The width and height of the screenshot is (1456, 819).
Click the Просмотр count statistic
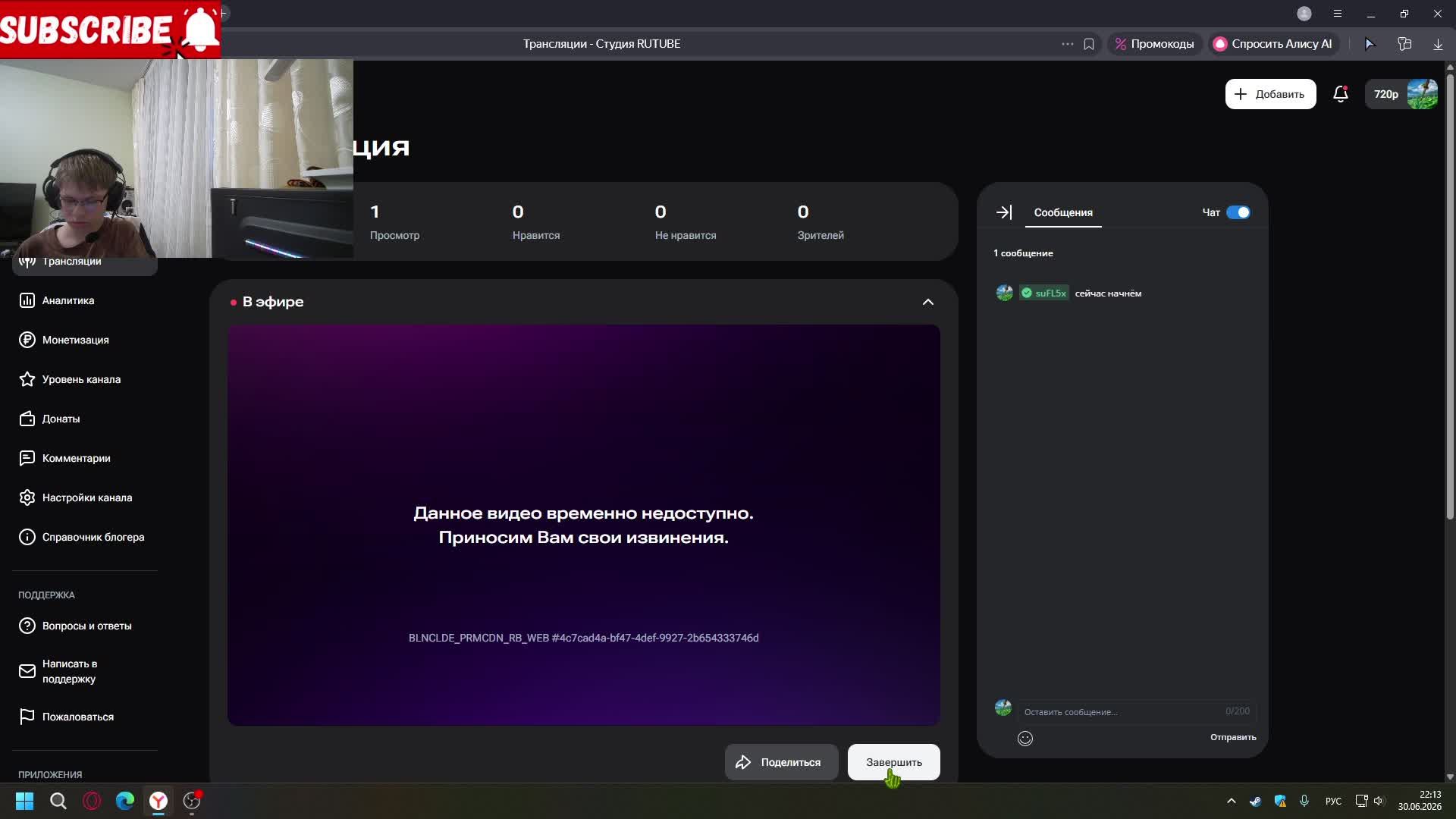pyautogui.click(x=394, y=222)
